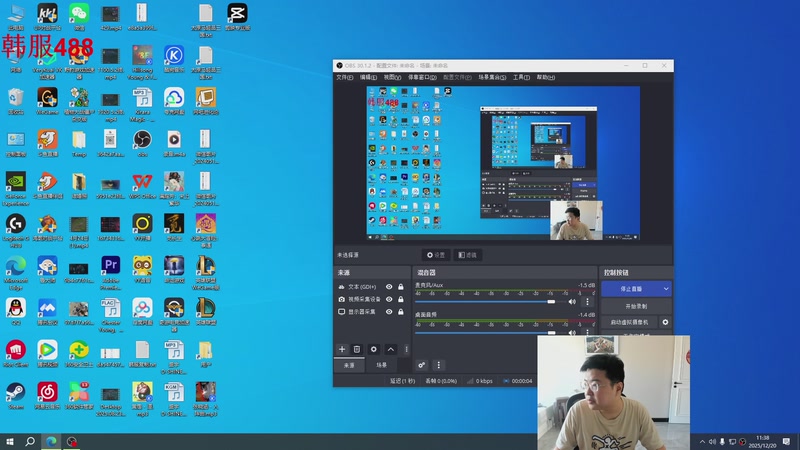Open This PC desktop icon
This screenshot has width=800, height=450.
[16, 17]
